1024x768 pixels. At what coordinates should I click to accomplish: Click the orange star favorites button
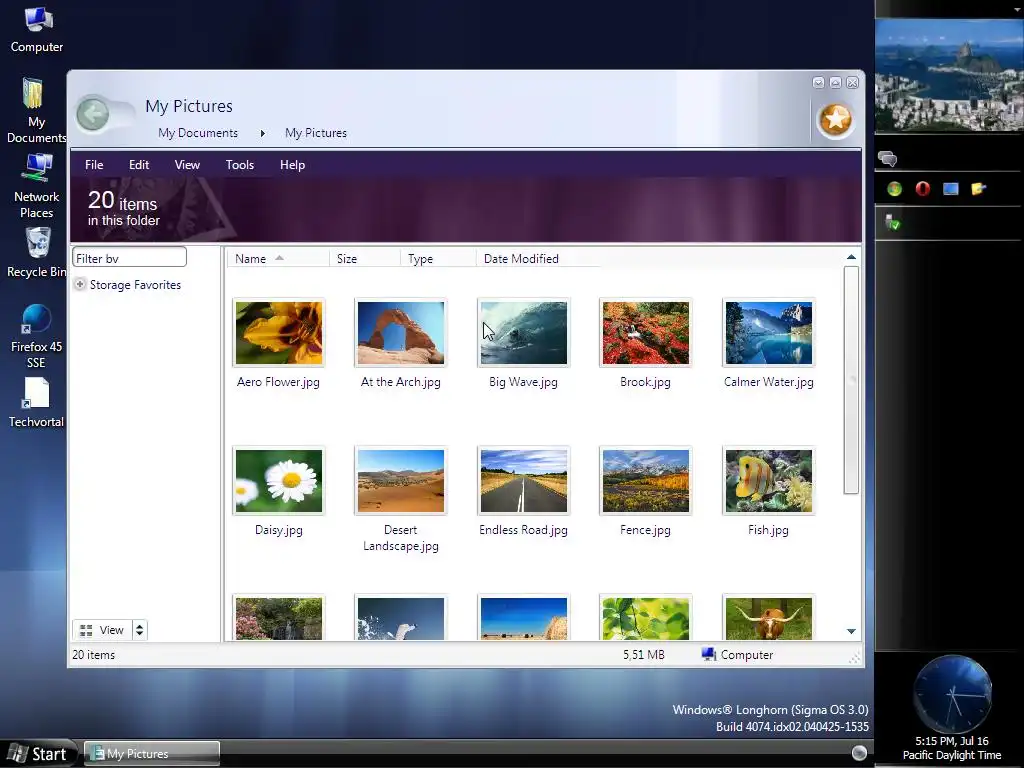(835, 120)
